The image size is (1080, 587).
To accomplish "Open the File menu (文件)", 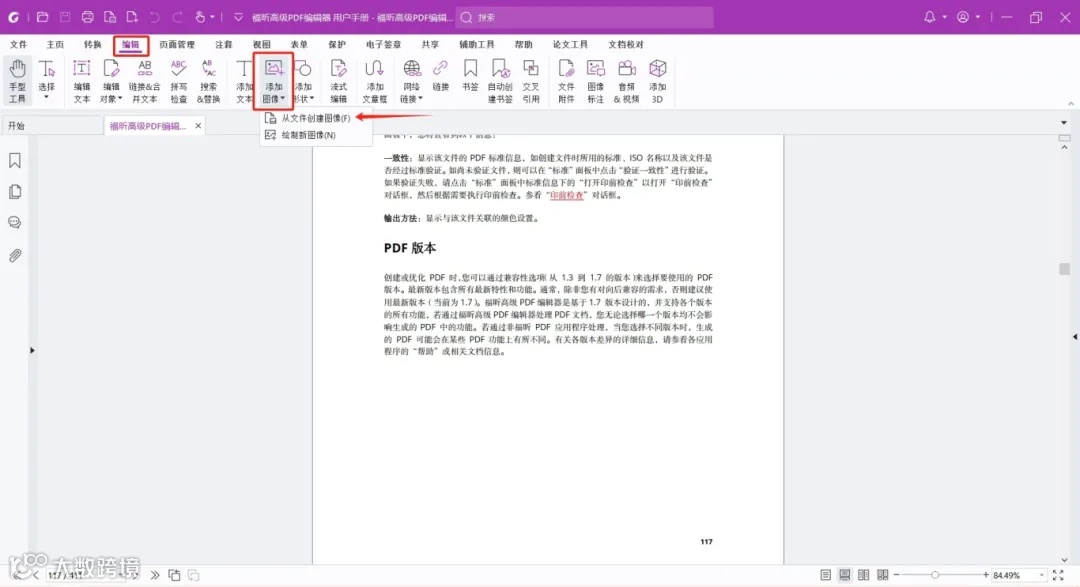I will point(19,44).
